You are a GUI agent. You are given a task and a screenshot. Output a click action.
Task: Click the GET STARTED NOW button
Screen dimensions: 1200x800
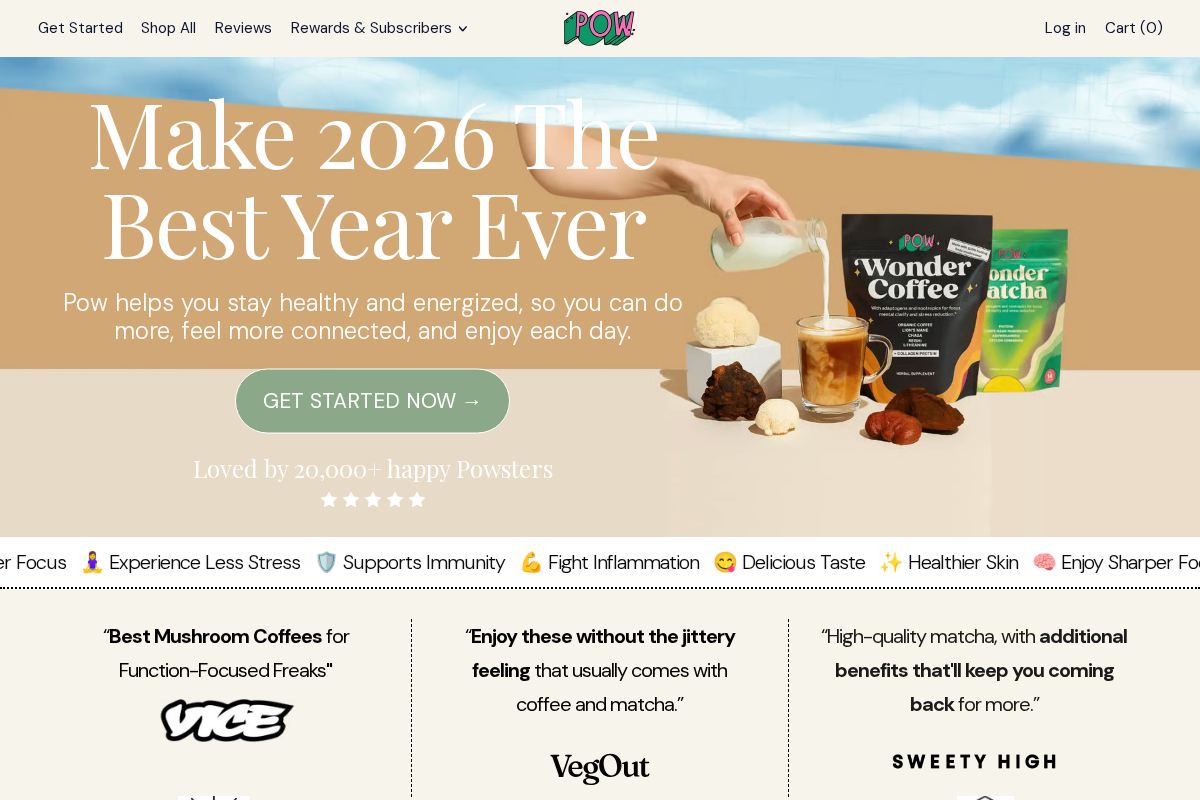372,401
